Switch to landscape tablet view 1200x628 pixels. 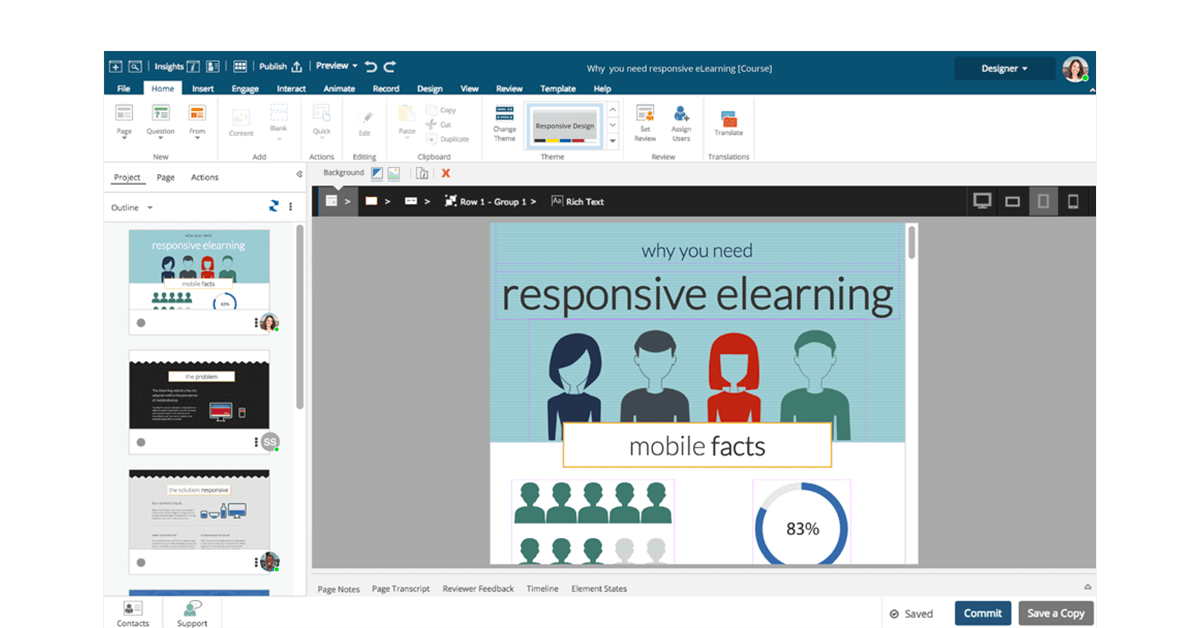[x=1013, y=201]
